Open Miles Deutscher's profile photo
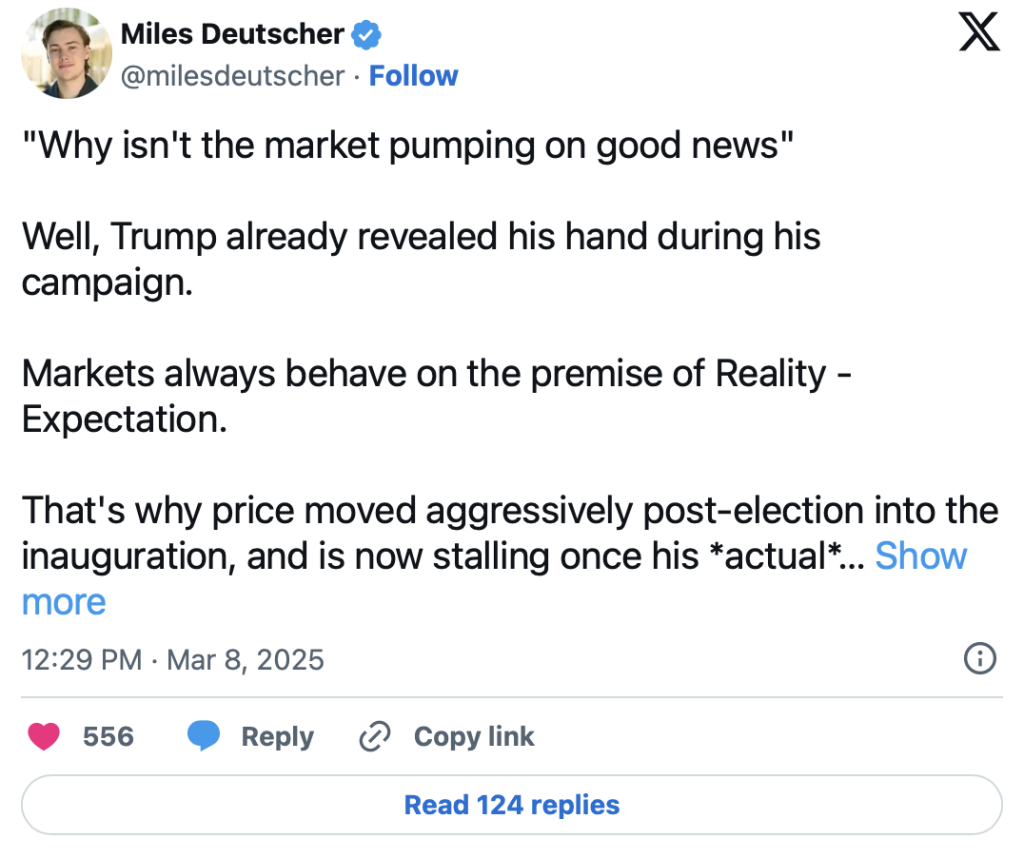This screenshot has height=858, width=1024. click(61, 53)
